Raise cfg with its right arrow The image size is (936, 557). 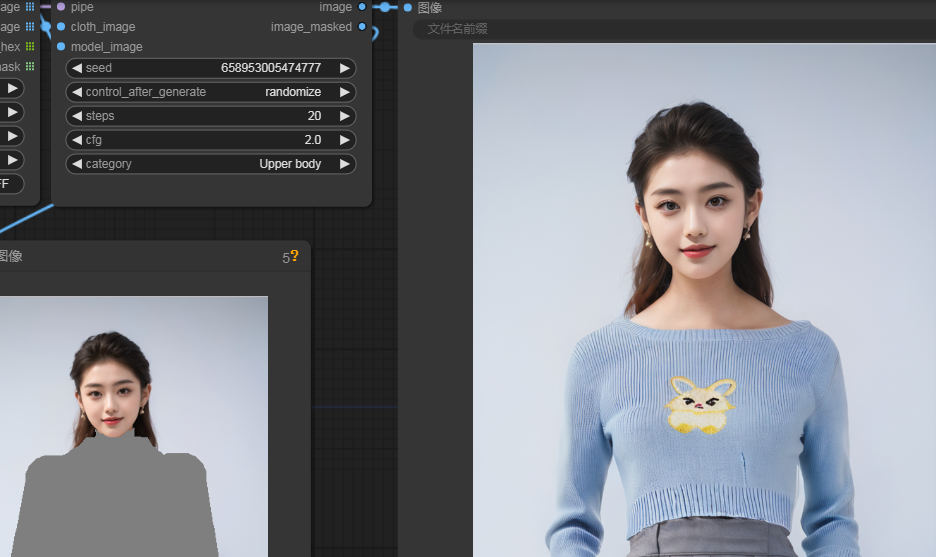click(x=344, y=140)
